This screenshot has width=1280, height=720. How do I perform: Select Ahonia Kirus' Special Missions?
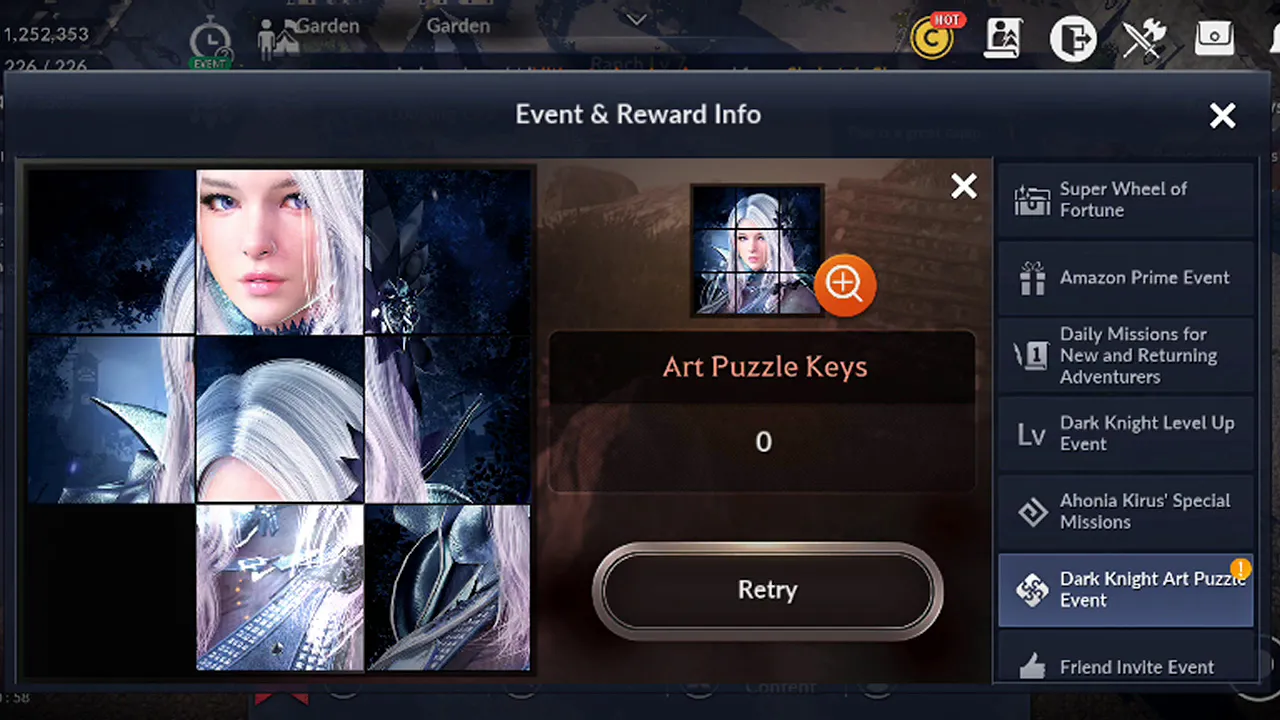click(1126, 511)
